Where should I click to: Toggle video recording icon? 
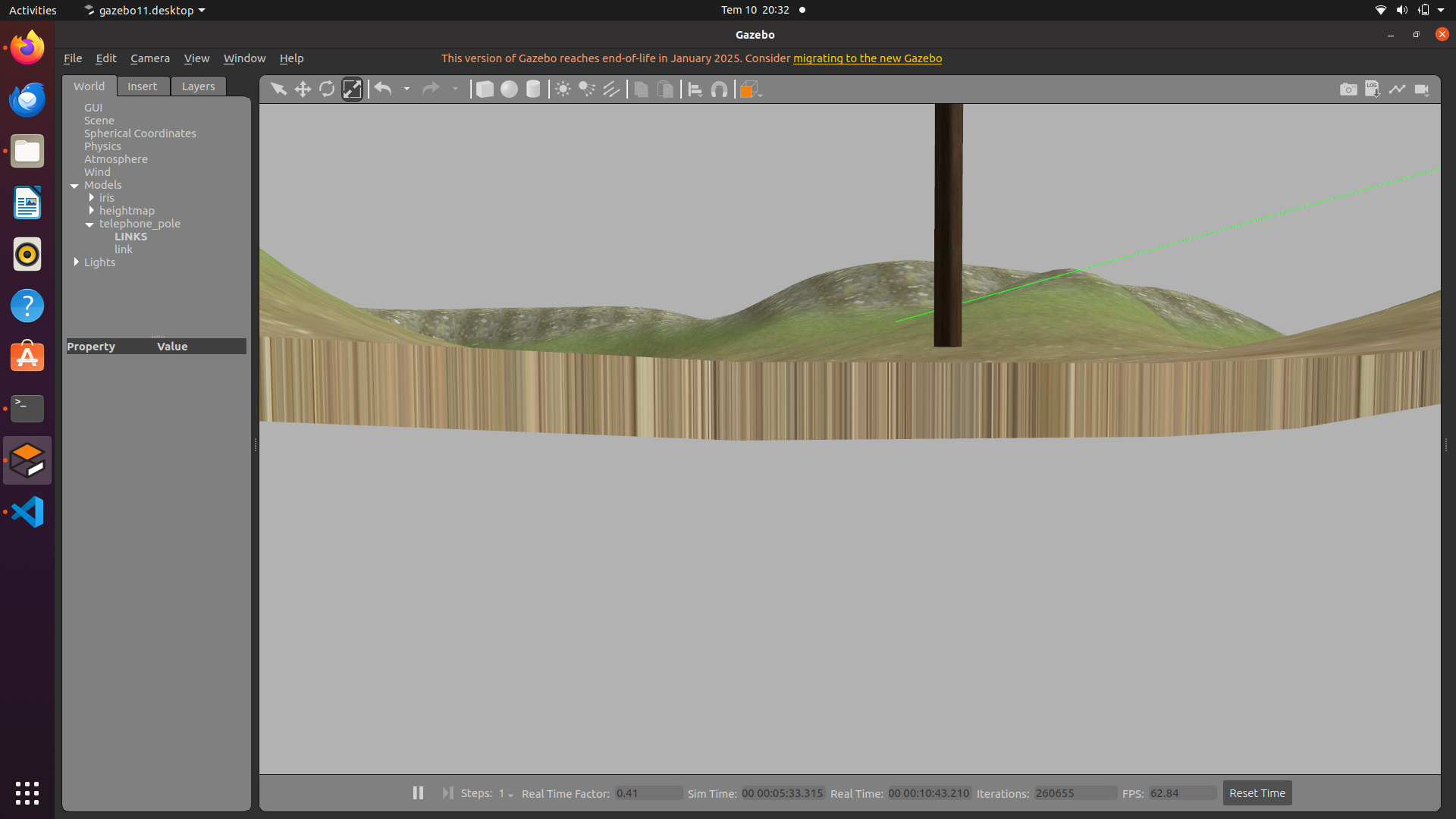tap(1422, 89)
